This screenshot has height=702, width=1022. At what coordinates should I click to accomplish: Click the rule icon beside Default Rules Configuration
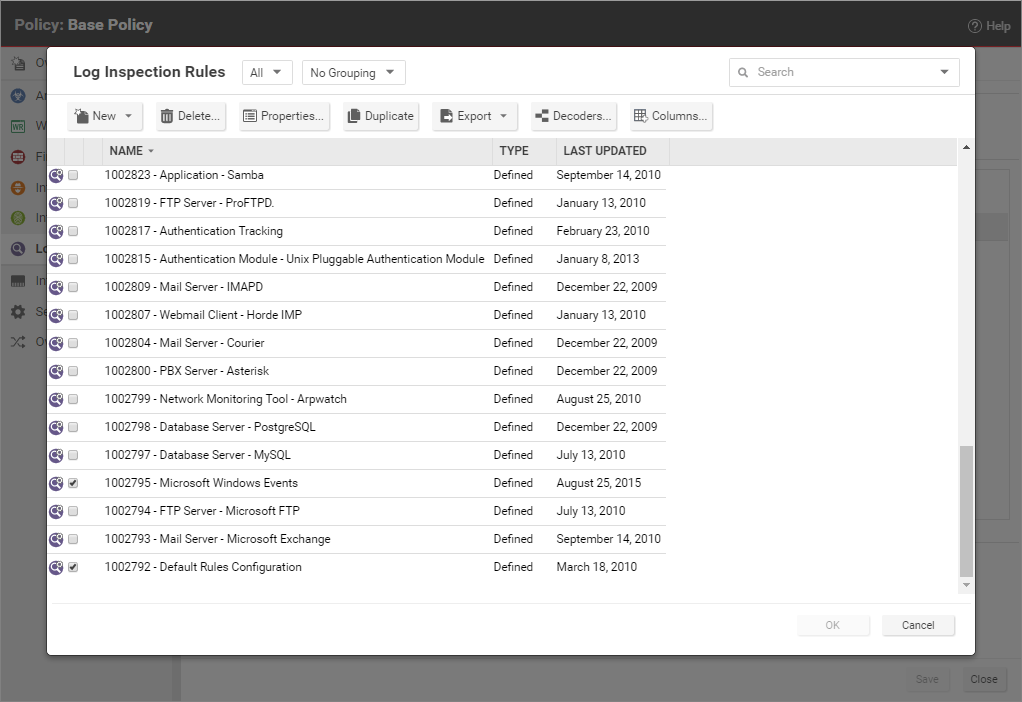[x=56, y=567]
